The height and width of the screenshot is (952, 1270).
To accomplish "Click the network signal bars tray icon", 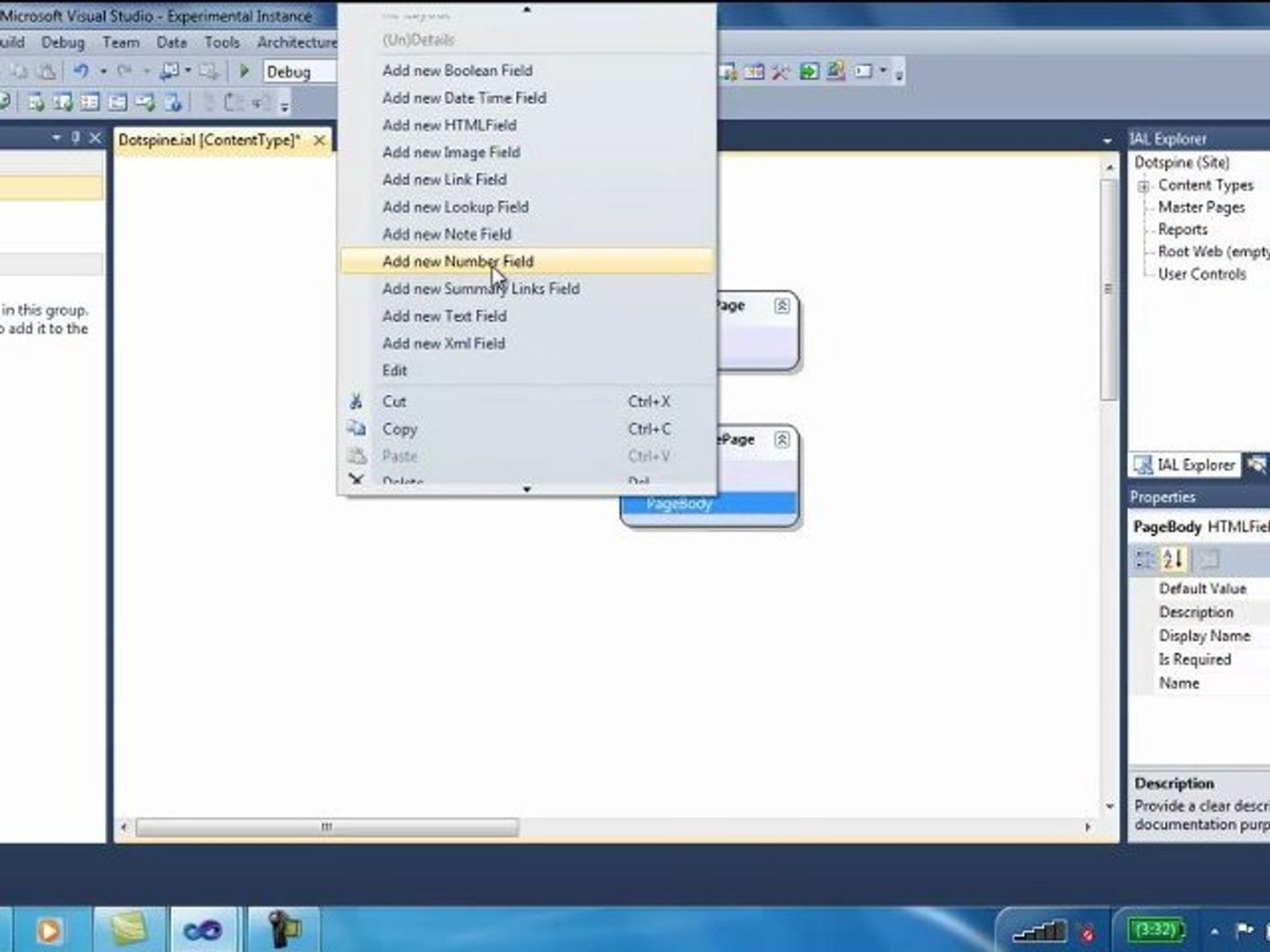I will 1039,930.
